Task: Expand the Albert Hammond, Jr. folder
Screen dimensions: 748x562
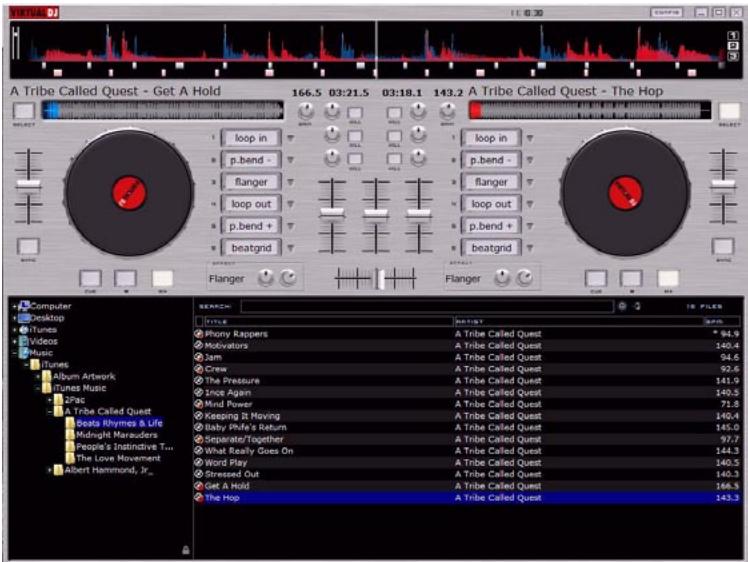Action: coord(50,470)
